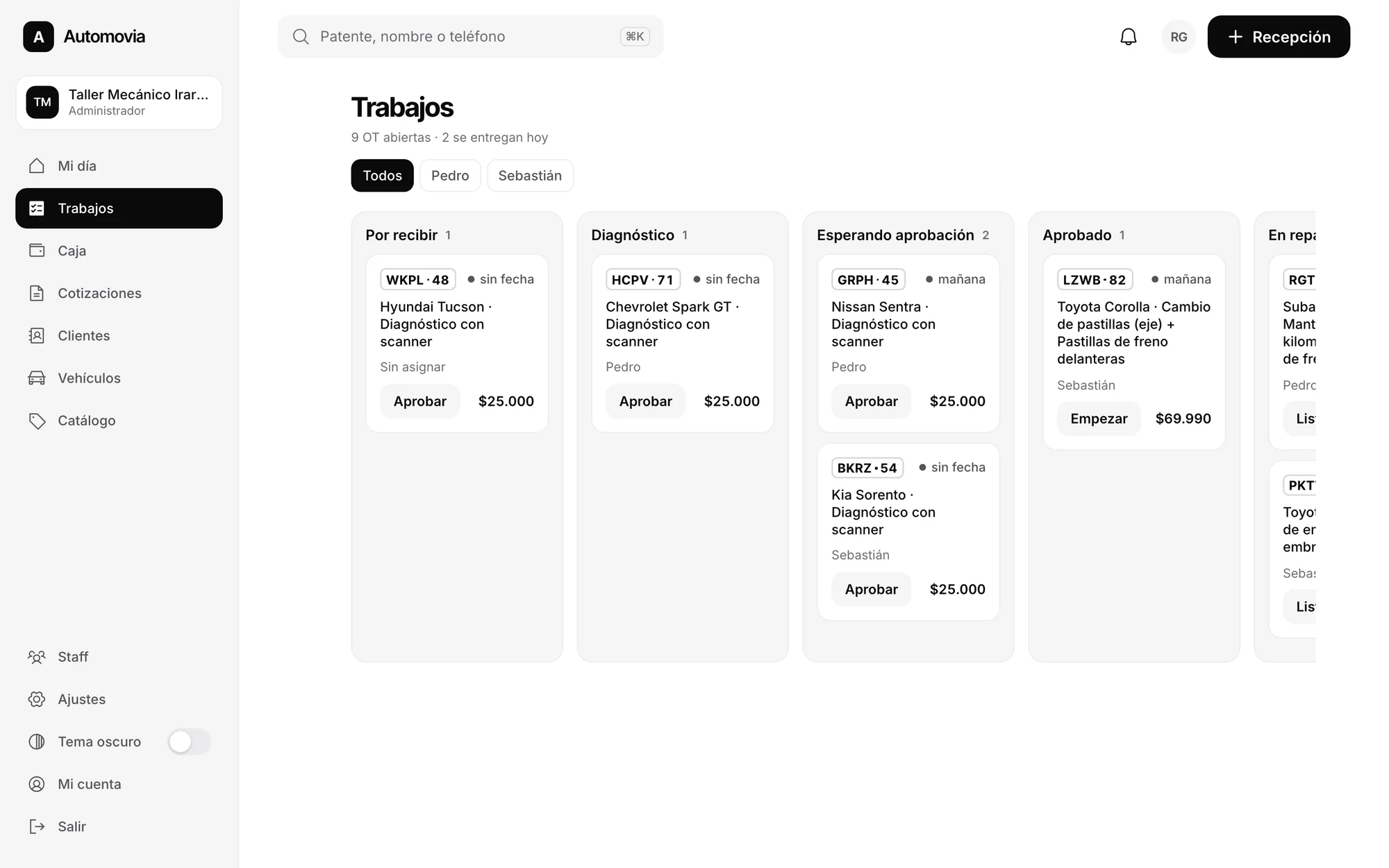The image size is (1389, 868).
Task: Click the ⌘K shortcut badge
Action: pos(635,37)
